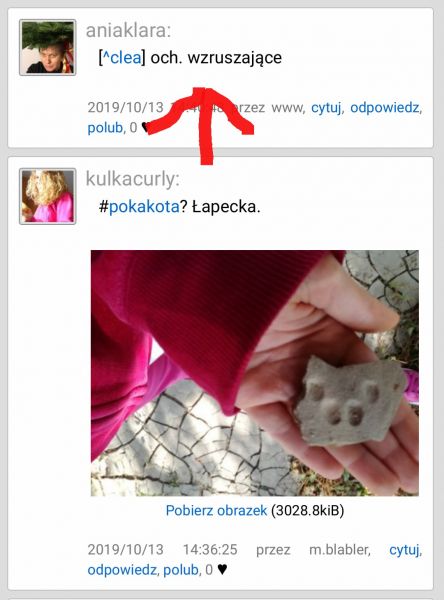Viewport: 444px width, 600px height.
Task: Click heart icon in kulkacurly's post
Action: pyautogui.click(x=222, y=570)
